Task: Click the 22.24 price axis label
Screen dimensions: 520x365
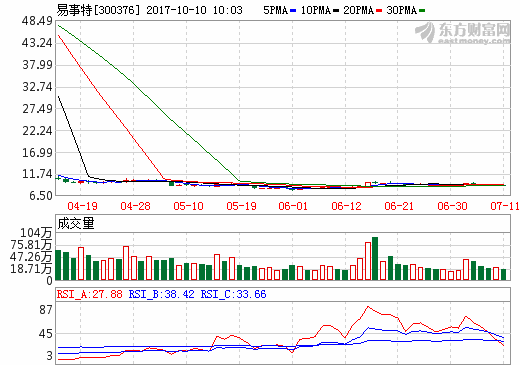Action: click(37, 131)
